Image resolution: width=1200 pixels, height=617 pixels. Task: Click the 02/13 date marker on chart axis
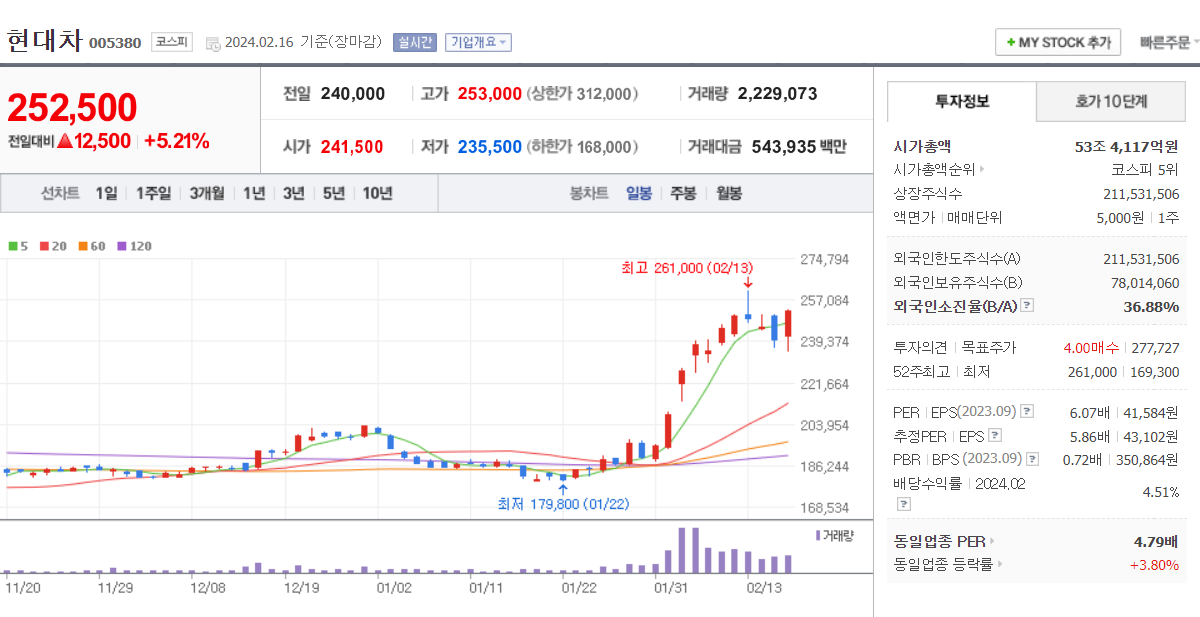tap(765, 588)
